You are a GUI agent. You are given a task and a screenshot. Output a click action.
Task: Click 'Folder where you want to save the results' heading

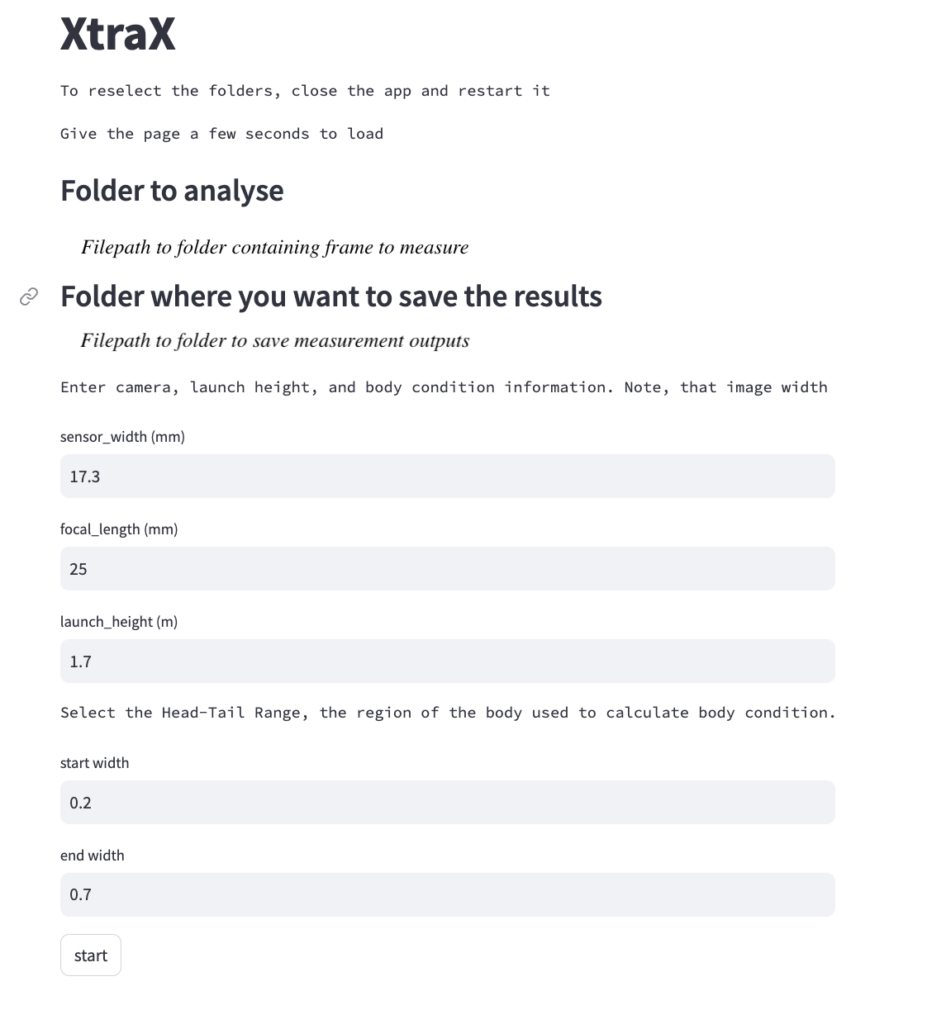tap(331, 296)
